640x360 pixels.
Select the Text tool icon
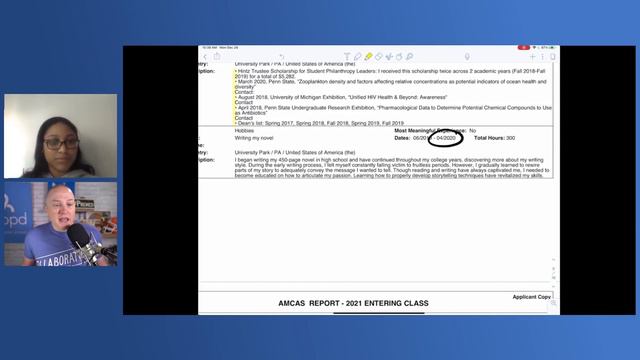[347, 57]
